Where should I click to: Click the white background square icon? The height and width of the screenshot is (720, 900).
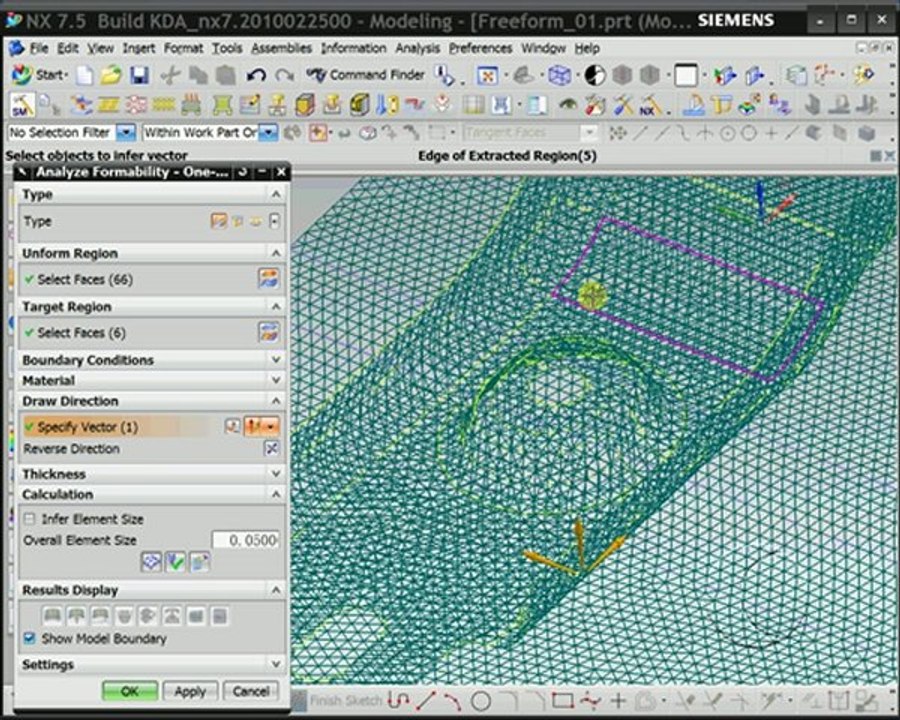(685, 75)
